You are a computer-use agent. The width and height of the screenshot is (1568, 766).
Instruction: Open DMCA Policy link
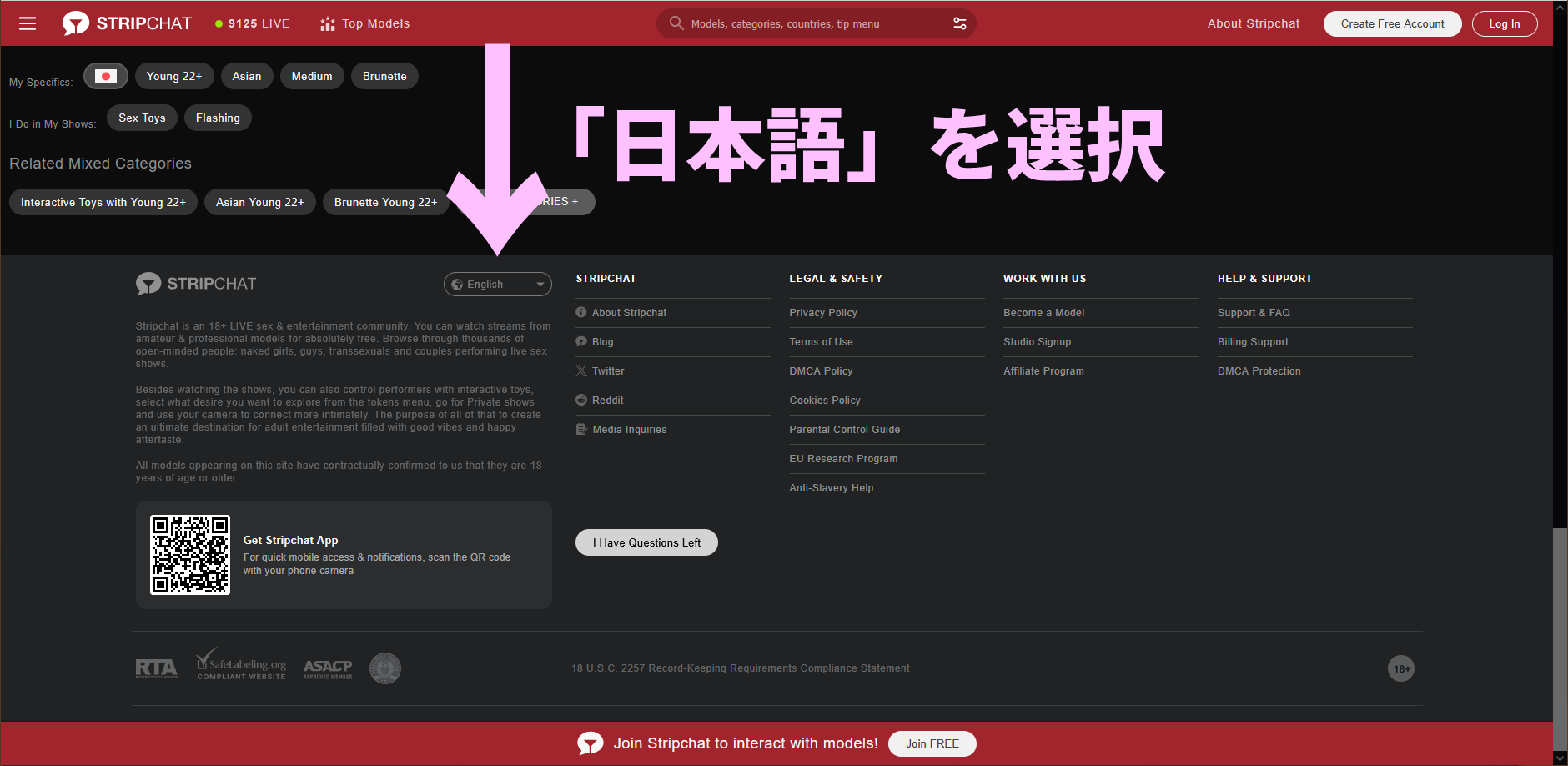tap(821, 370)
